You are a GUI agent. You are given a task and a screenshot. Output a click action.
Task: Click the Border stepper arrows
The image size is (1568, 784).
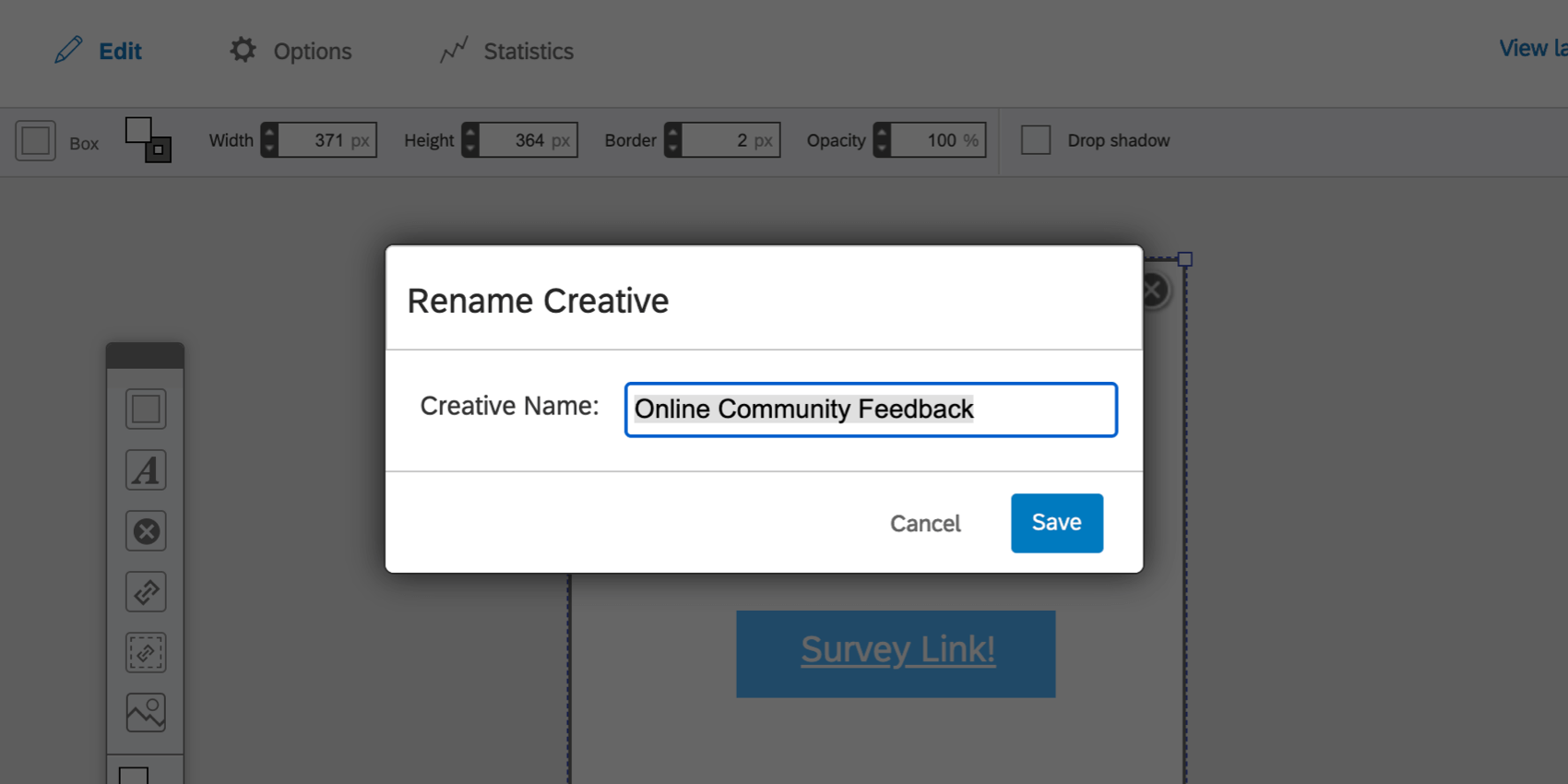pos(673,140)
